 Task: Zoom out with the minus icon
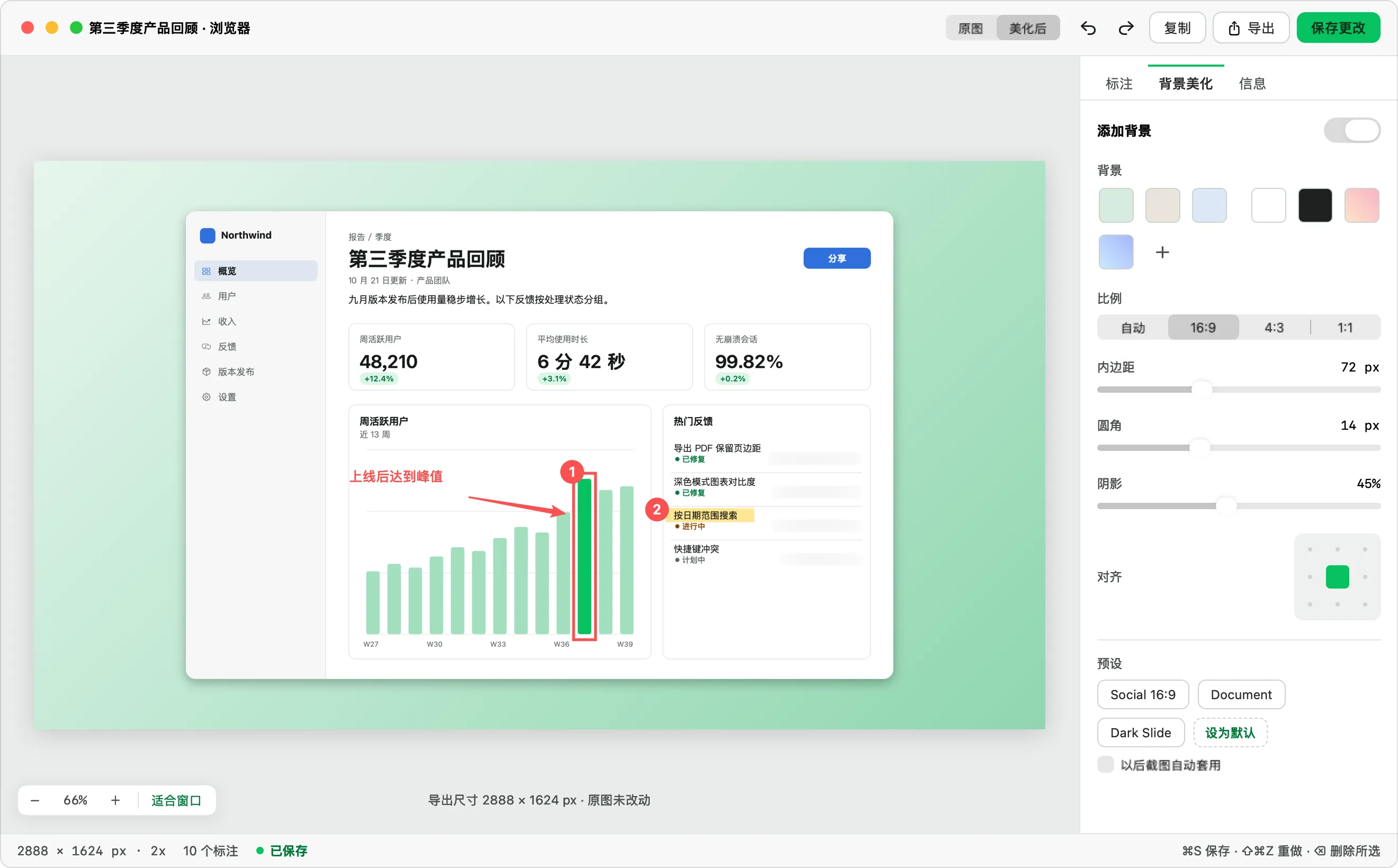[35, 800]
